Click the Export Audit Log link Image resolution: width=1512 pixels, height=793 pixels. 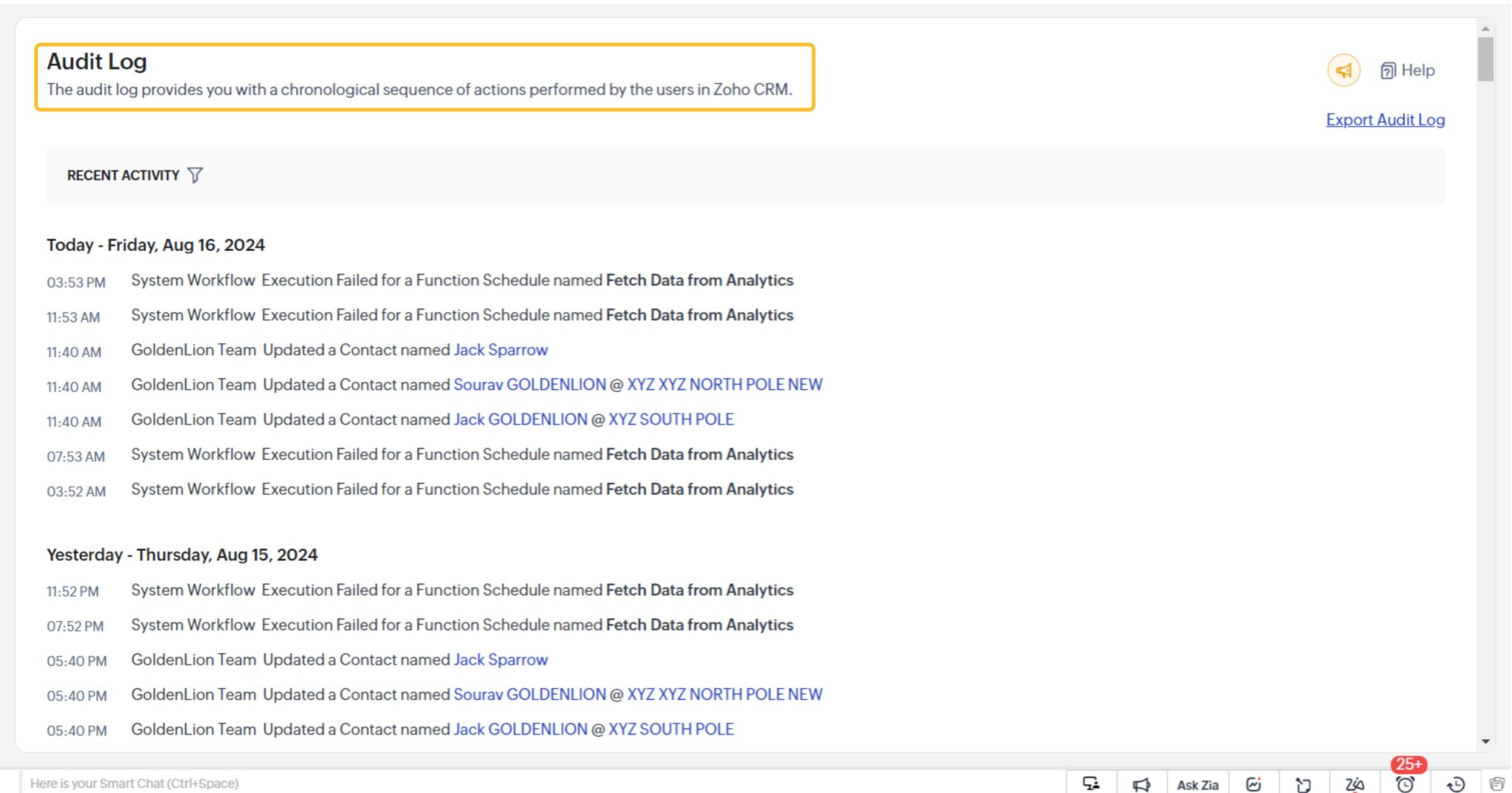click(1385, 120)
